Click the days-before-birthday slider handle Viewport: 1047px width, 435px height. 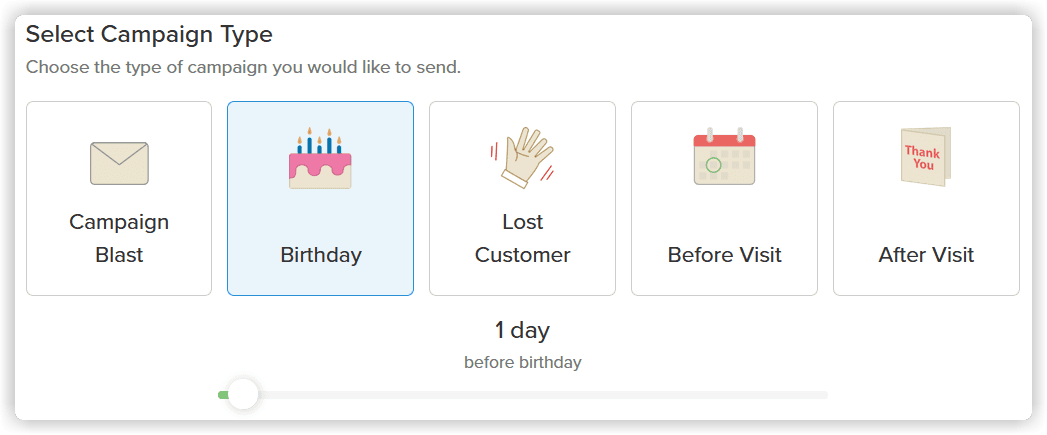[243, 394]
